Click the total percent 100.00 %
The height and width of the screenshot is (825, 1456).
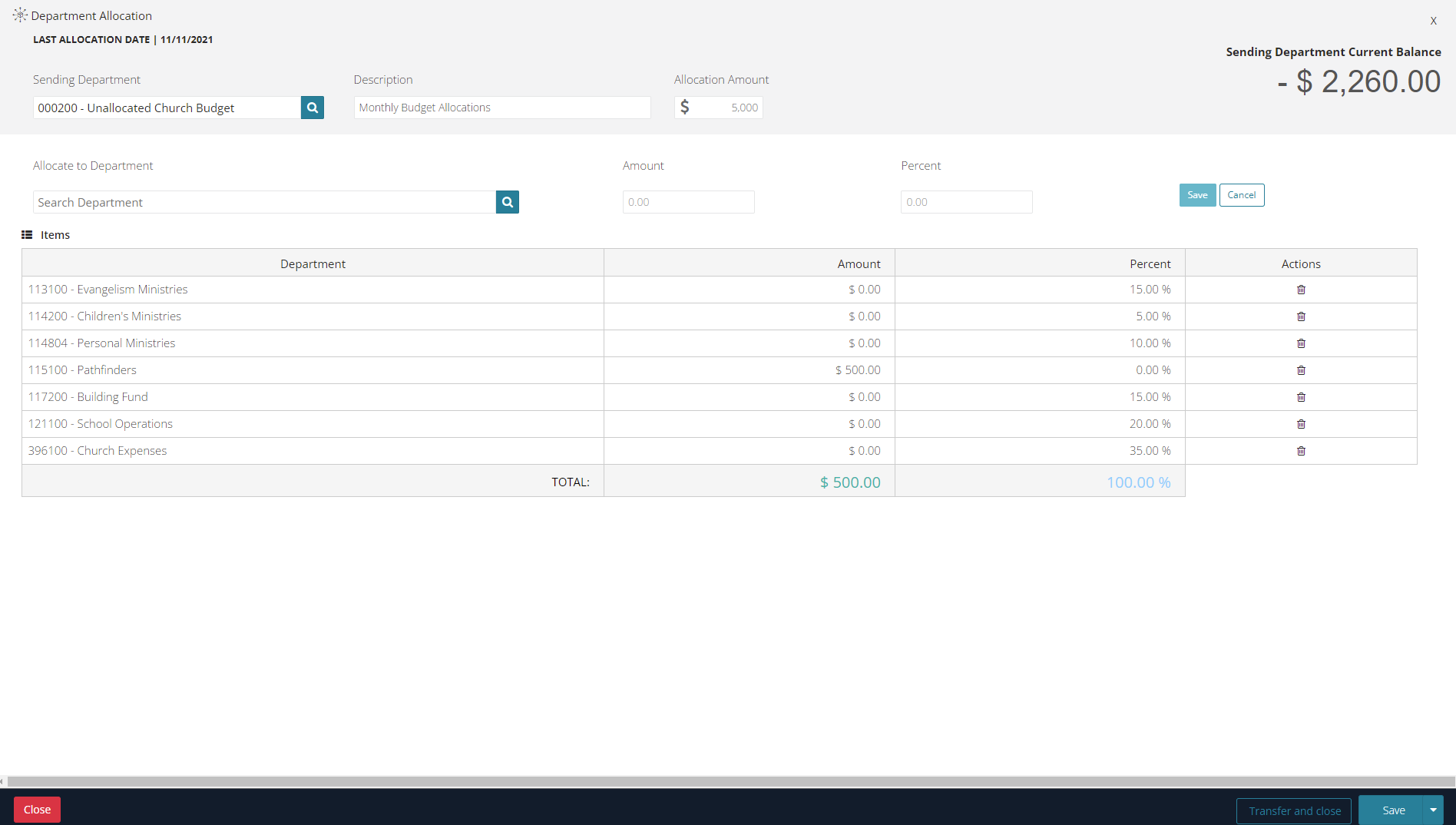point(1138,482)
